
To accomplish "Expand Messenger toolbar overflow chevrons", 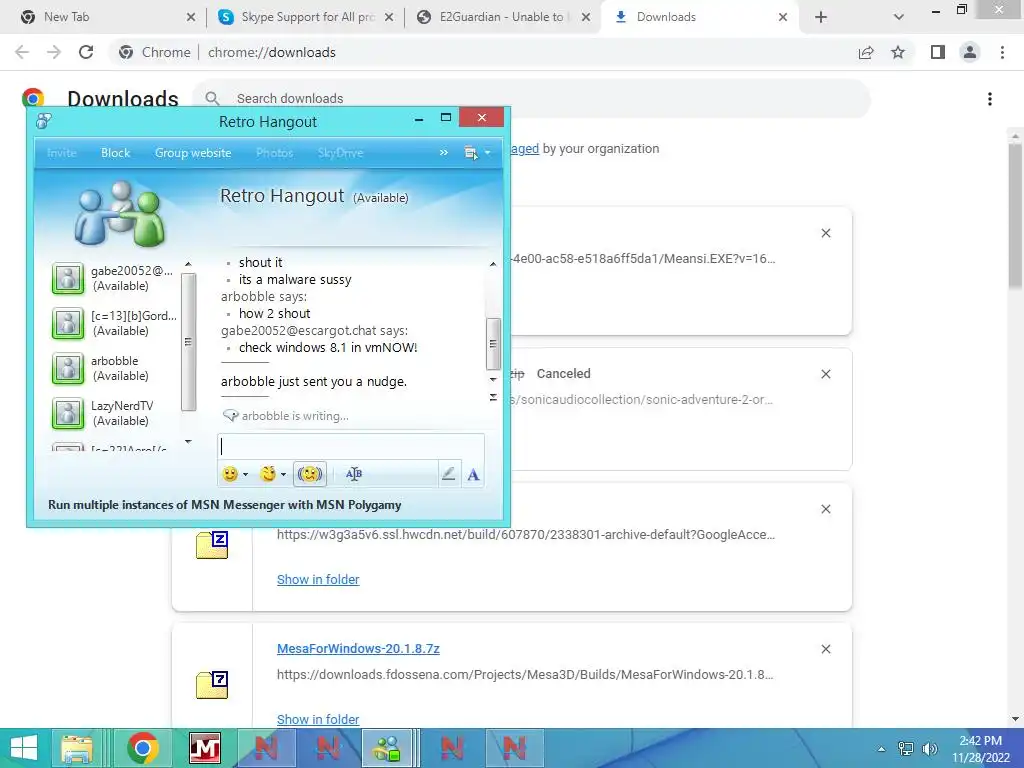I will (444, 153).
